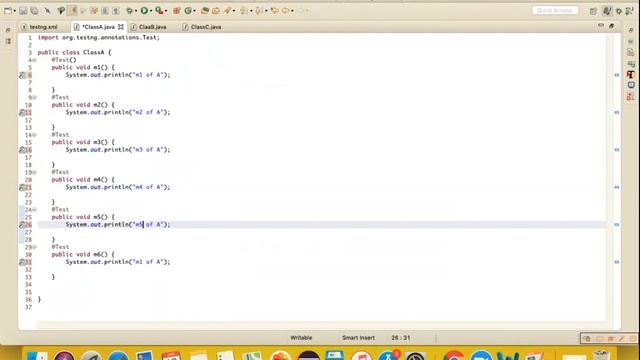
Task: Click the Search pencil toolbar icon
Action: pyautogui.click(x=228, y=11)
